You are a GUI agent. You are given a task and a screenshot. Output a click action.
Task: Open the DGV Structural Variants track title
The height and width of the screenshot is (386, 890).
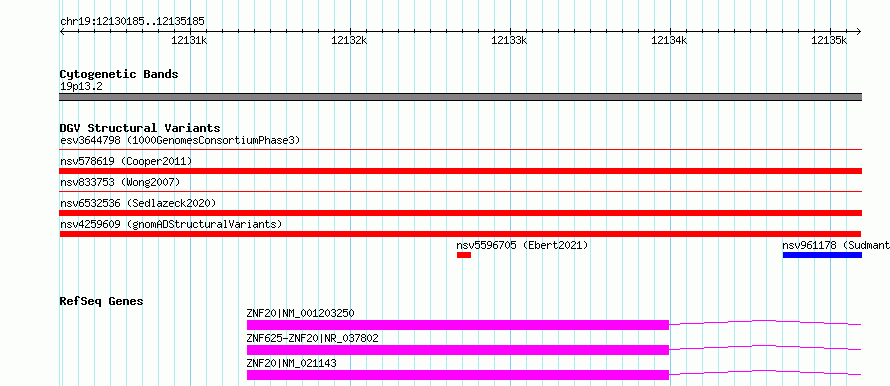(x=140, y=128)
